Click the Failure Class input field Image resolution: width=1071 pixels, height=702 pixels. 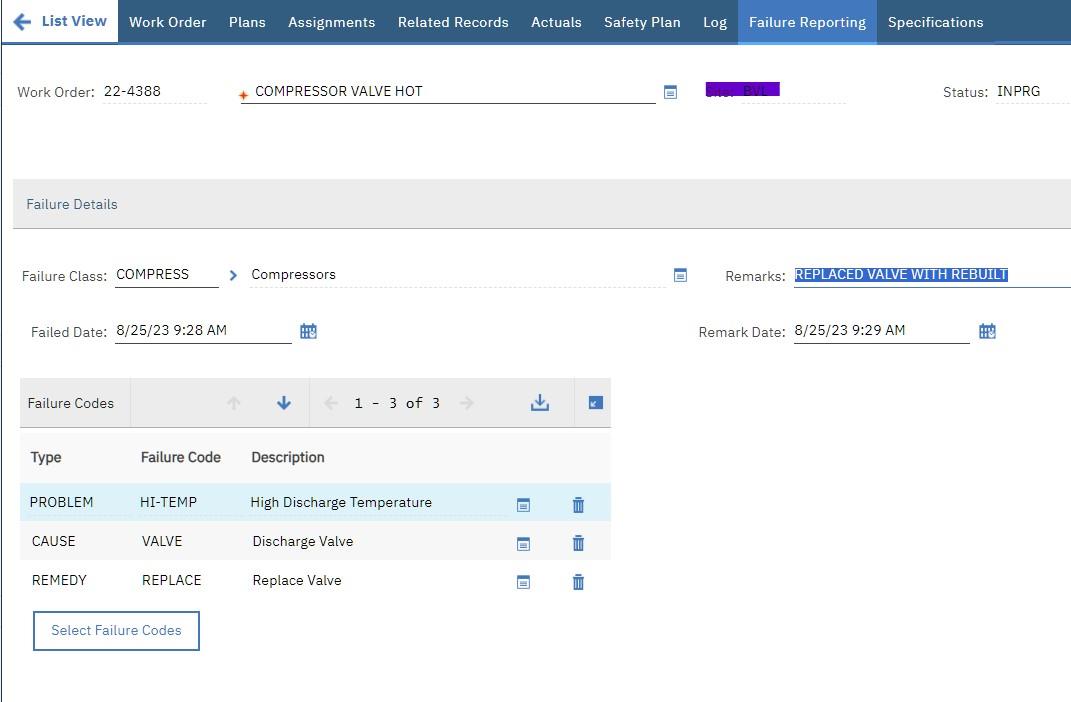pyautogui.click(x=166, y=275)
